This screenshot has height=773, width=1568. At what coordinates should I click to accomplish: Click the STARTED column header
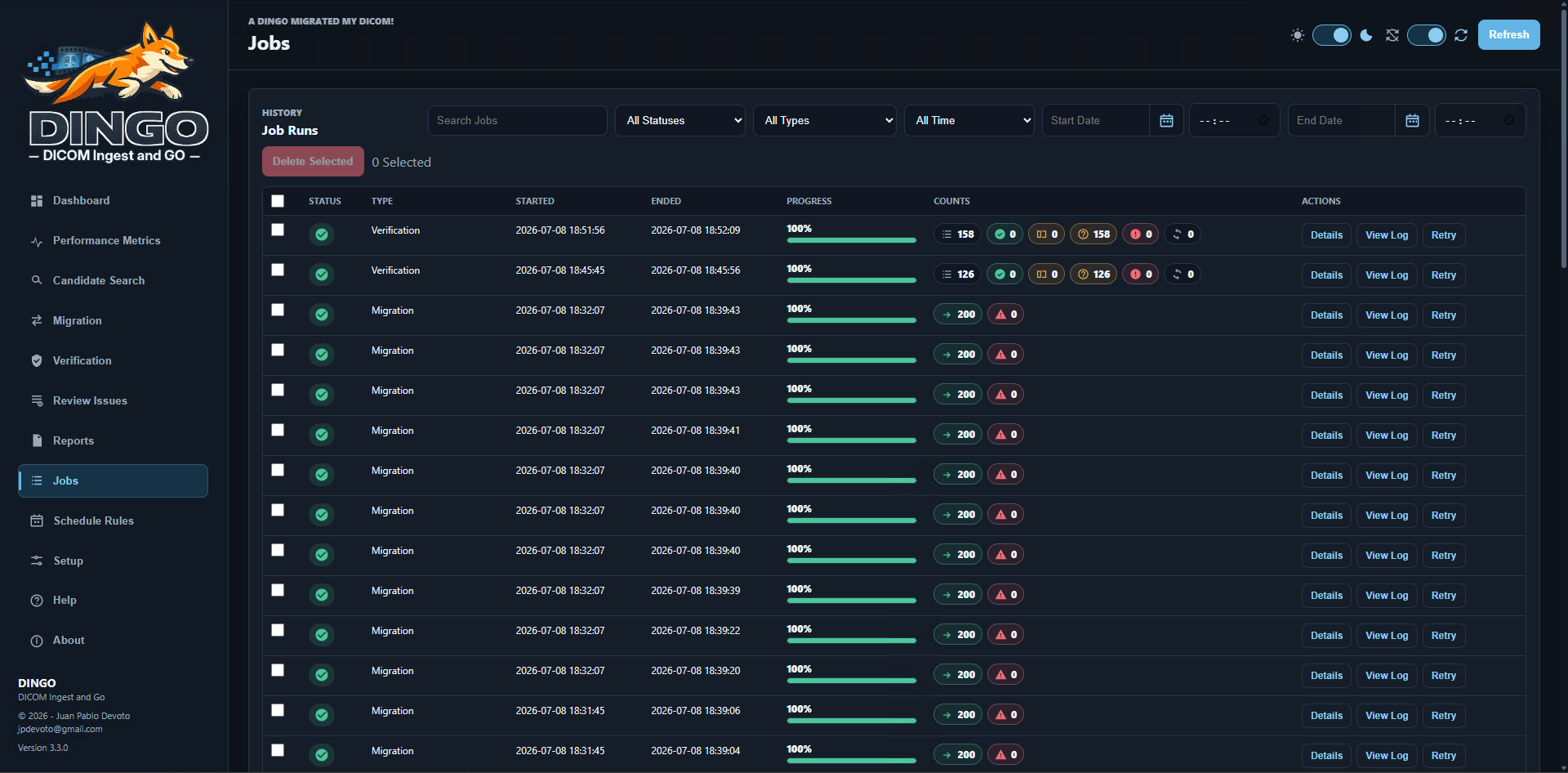pyautogui.click(x=535, y=201)
